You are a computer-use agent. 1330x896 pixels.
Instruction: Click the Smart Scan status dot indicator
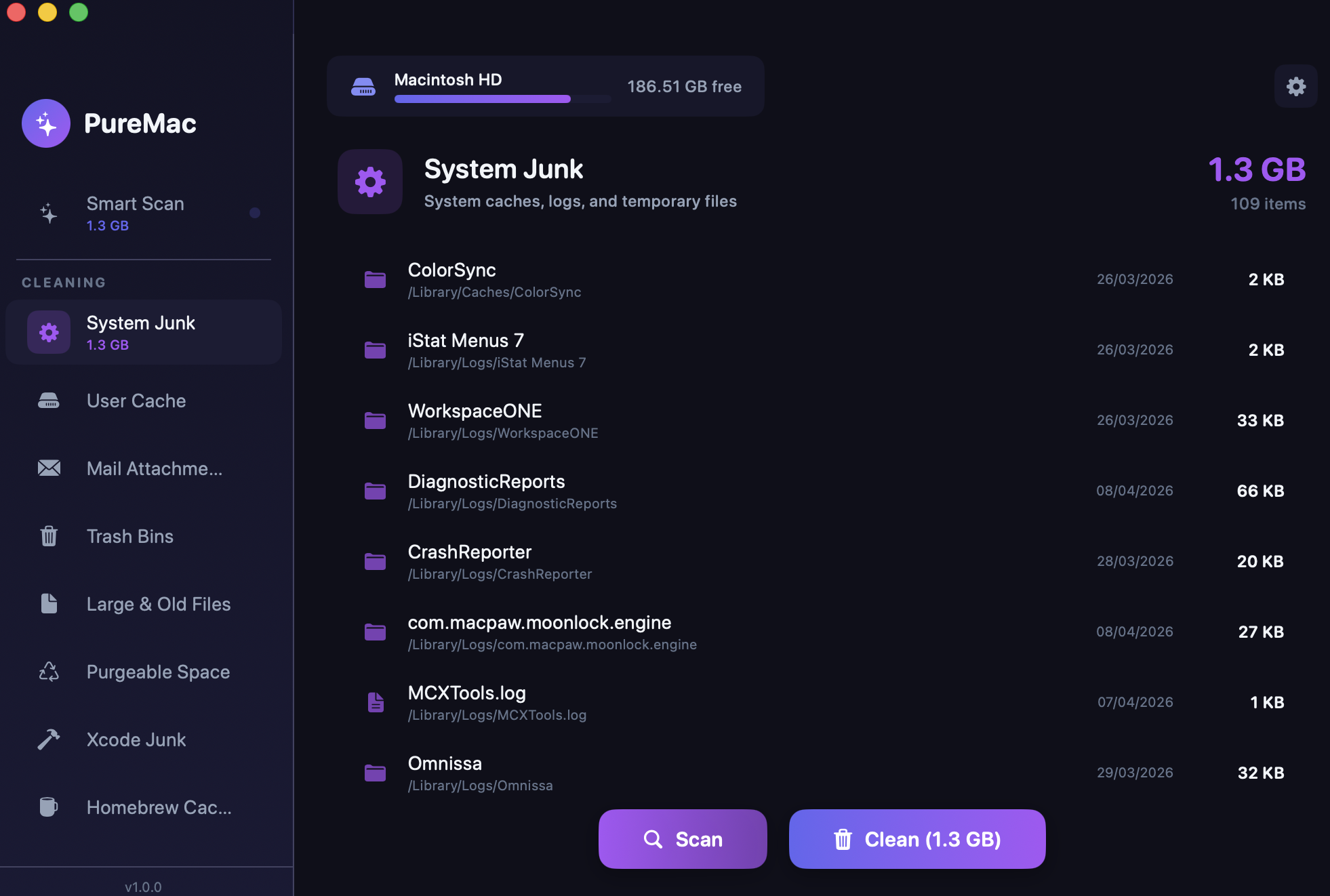coord(255,213)
